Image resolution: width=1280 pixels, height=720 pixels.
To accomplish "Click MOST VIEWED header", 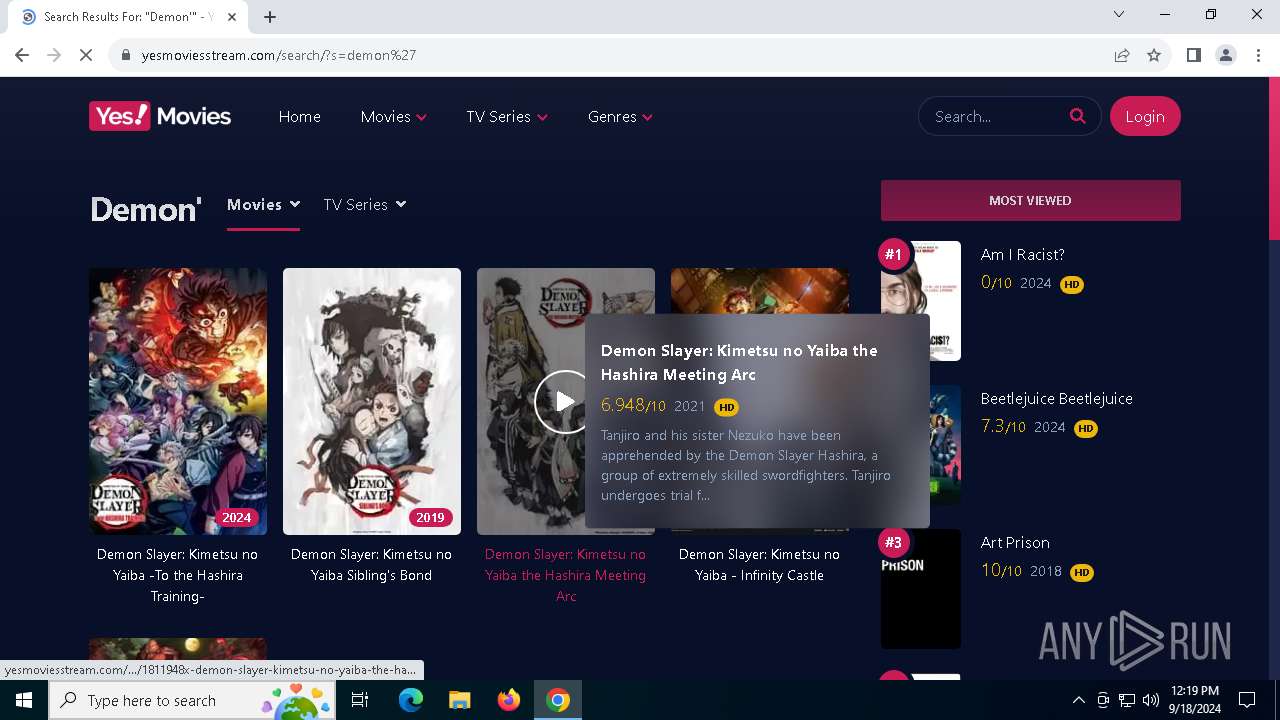I will pos(1030,200).
